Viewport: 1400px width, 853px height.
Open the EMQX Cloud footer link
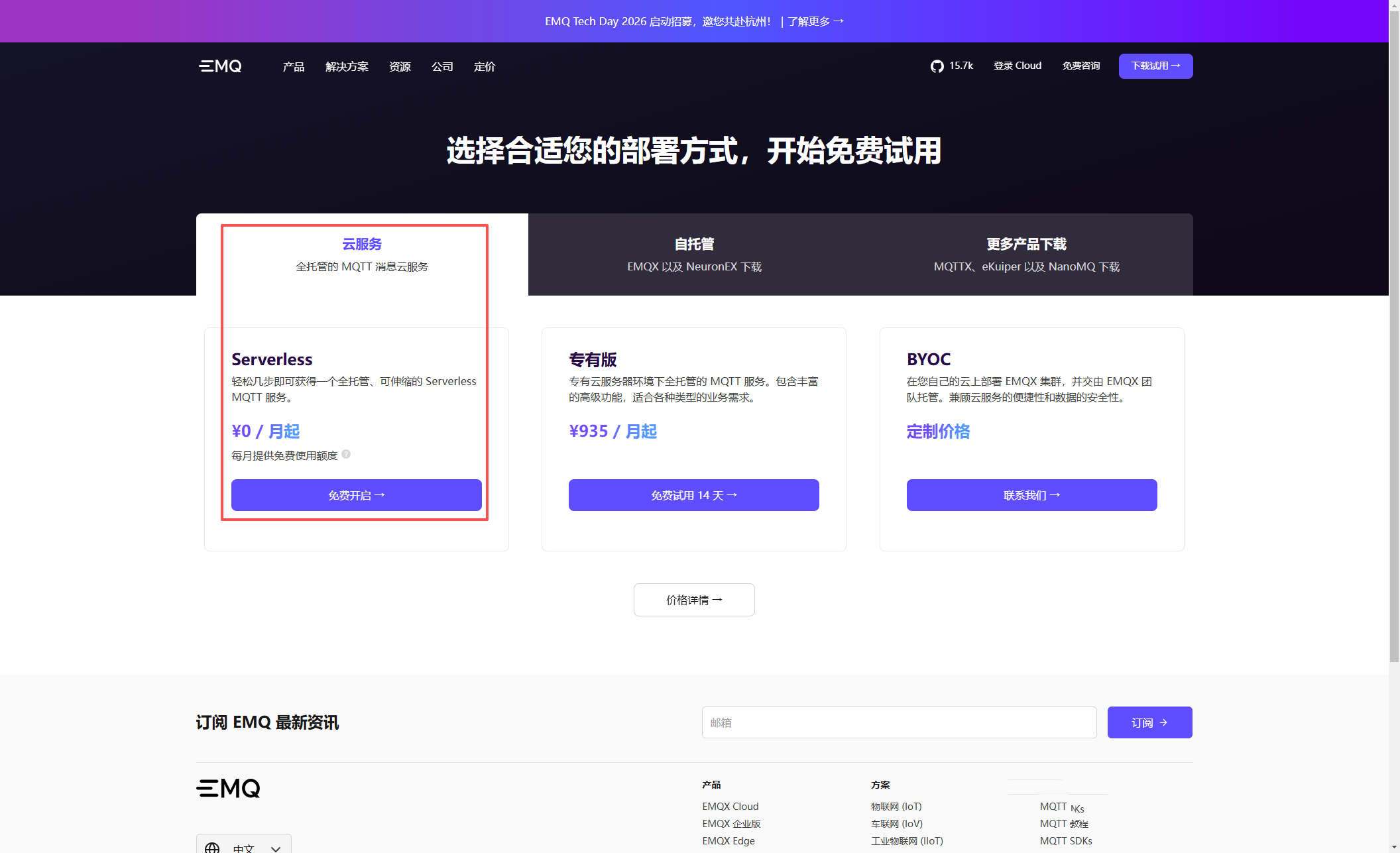click(x=730, y=806)
